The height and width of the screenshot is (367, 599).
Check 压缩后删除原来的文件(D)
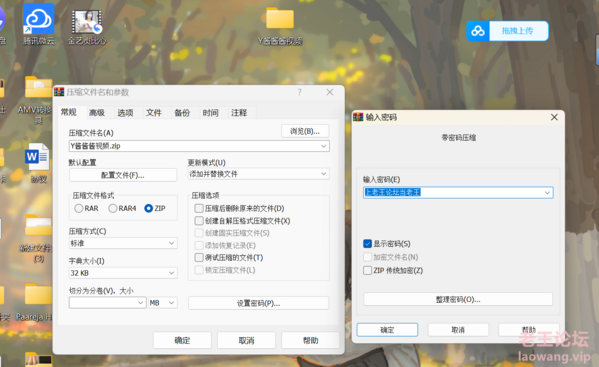(199, 209)
